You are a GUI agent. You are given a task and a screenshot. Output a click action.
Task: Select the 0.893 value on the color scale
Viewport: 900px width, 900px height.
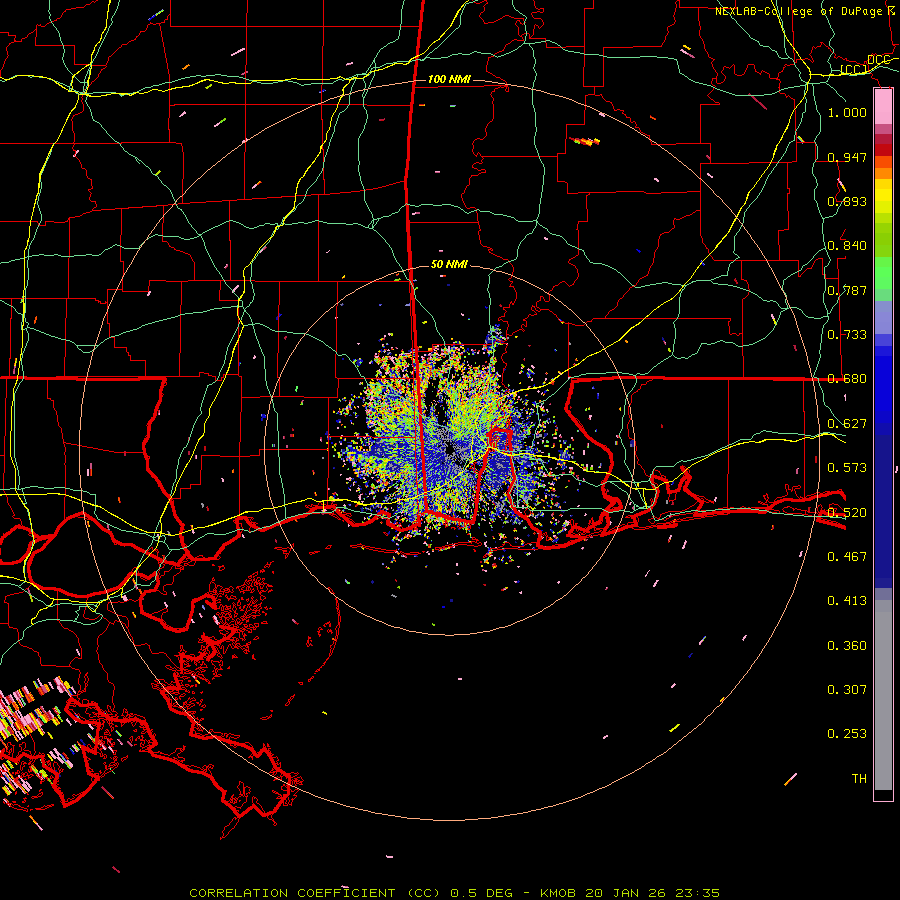point(847,201)
